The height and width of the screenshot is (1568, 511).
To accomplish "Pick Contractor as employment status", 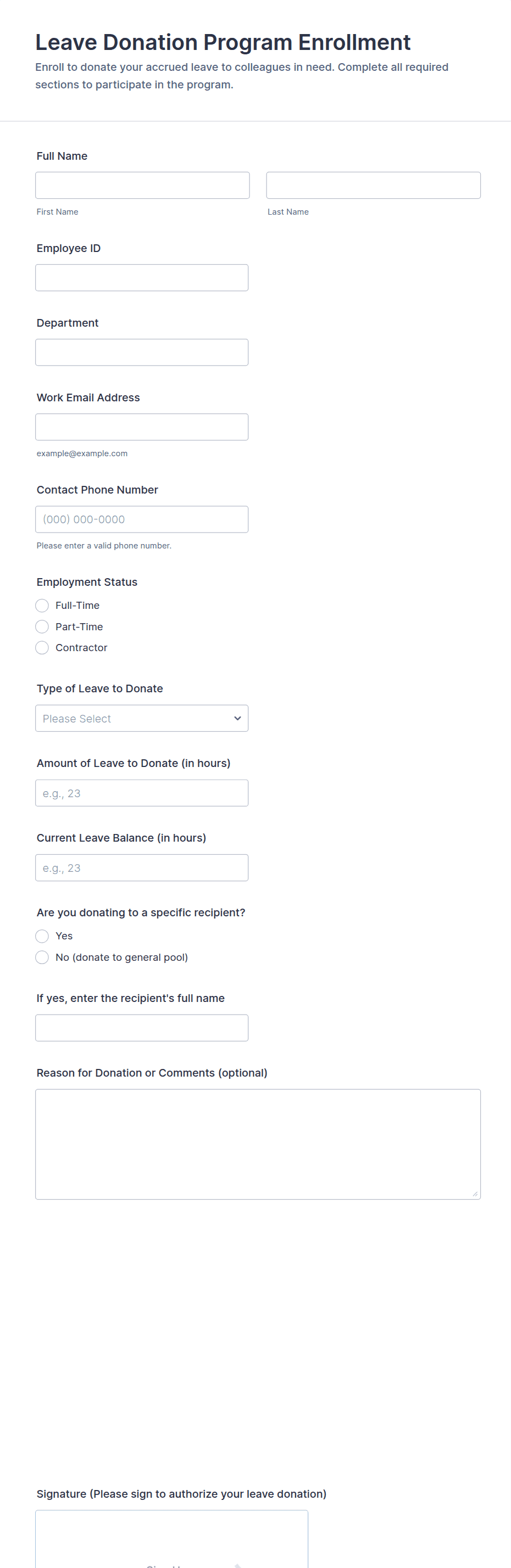I will point(42,648).
